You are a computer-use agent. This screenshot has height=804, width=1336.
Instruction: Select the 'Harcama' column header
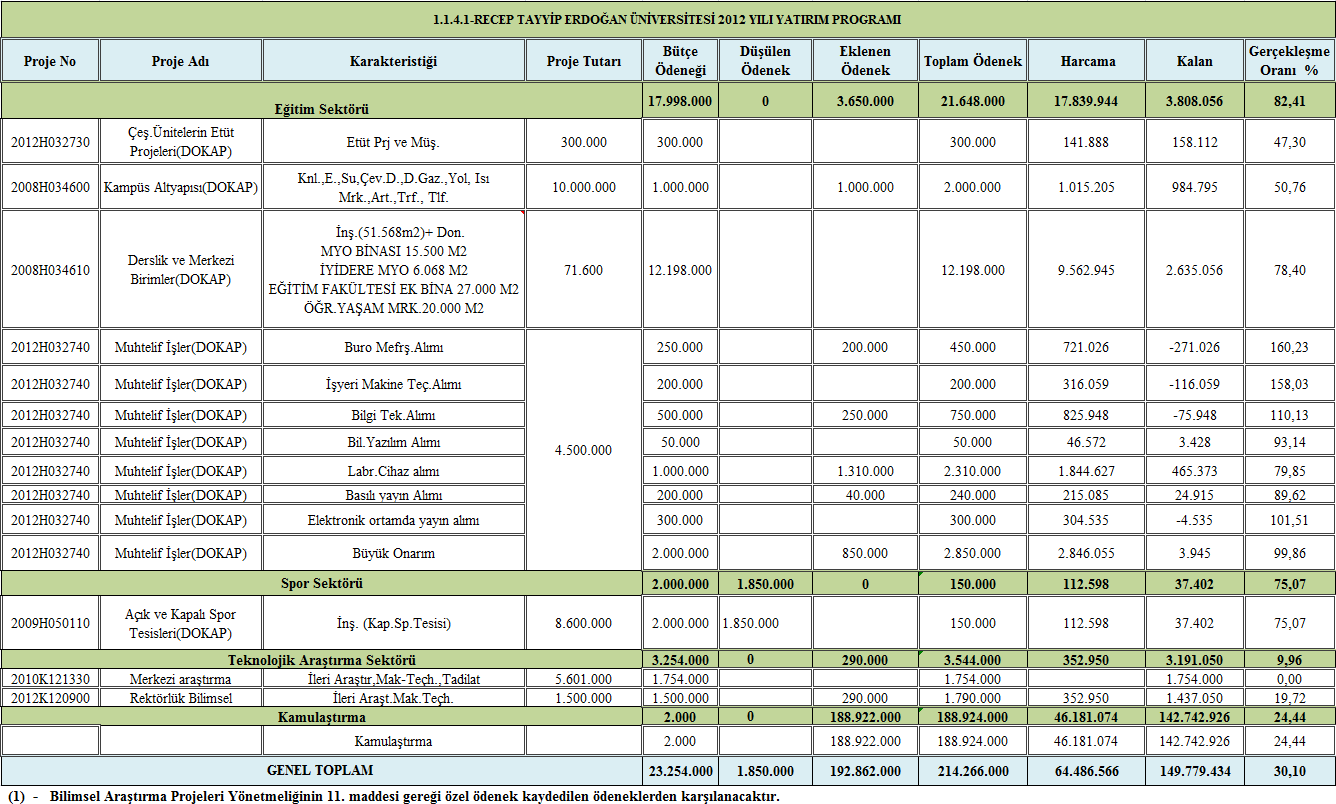1087,61
